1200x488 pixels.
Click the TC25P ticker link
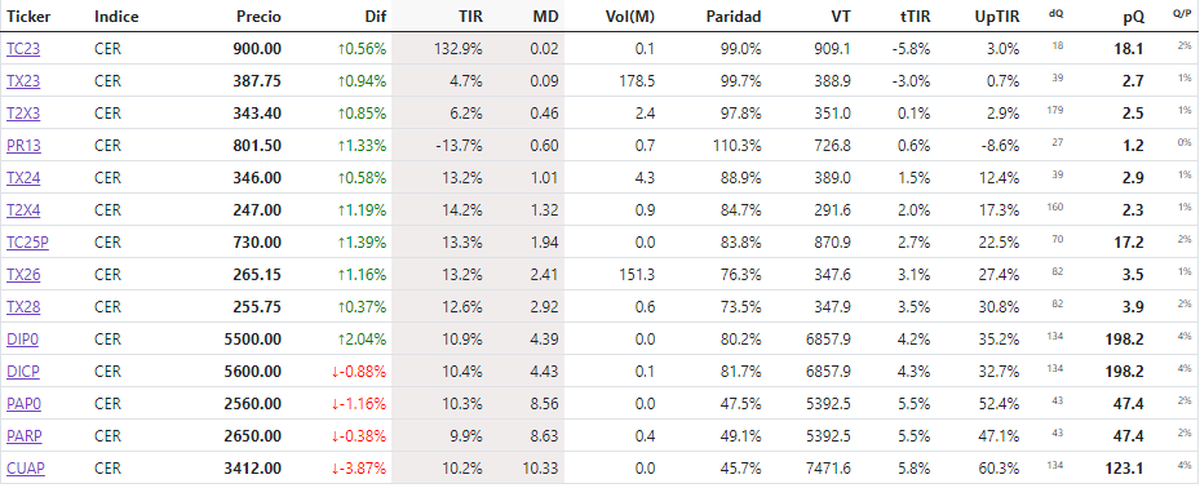pos(27,242)
